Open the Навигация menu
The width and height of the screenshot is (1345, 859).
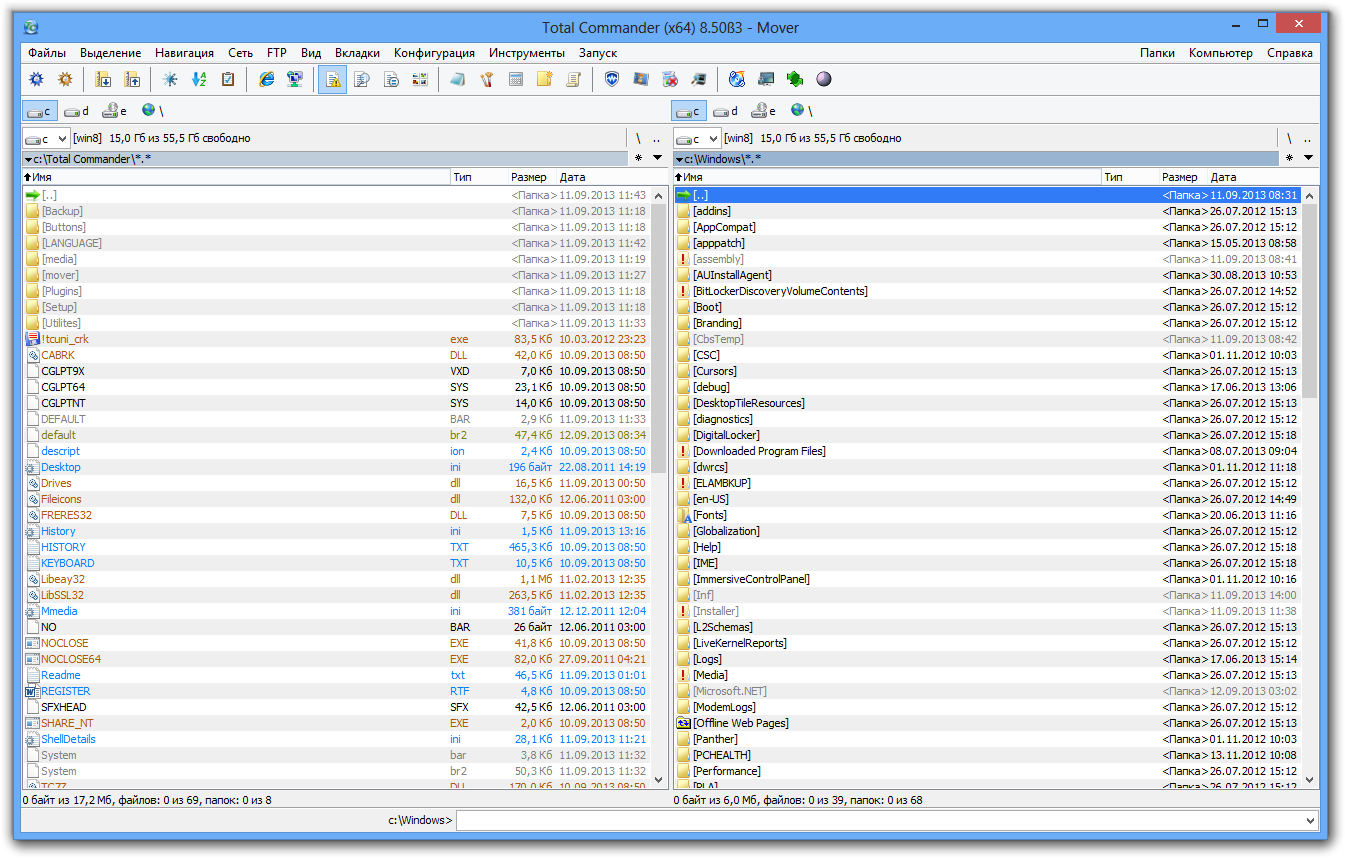click(184, 53)
